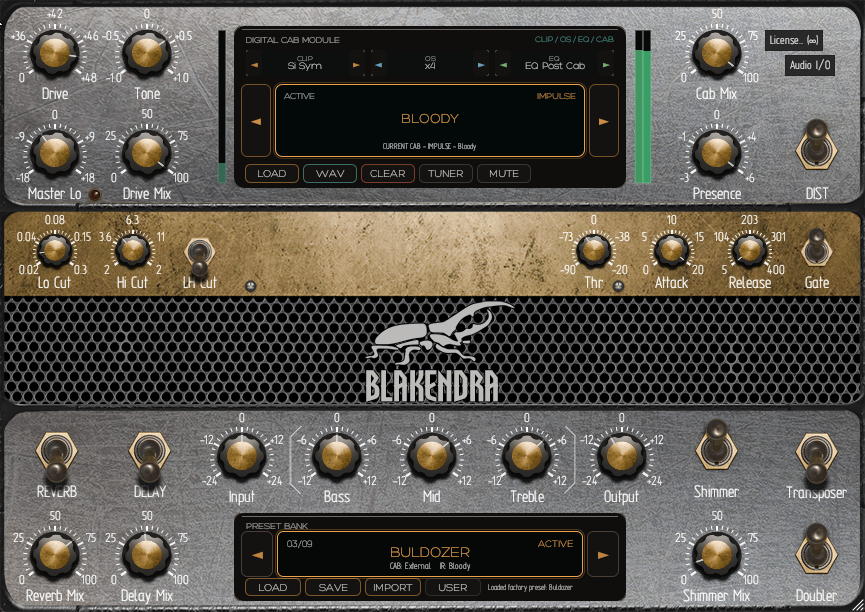Click the CLIP / OS / EQ / CAB text
The height and width of the screenshot is (612, 865).
point(574,39)
